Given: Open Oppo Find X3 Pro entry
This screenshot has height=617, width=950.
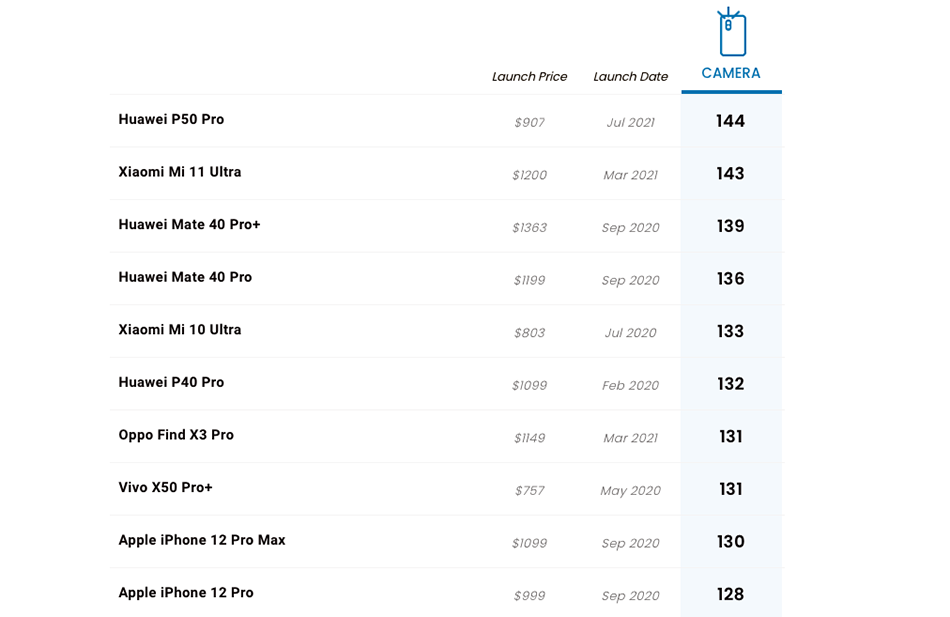Looking at the screenshot, I should point(176,435).
